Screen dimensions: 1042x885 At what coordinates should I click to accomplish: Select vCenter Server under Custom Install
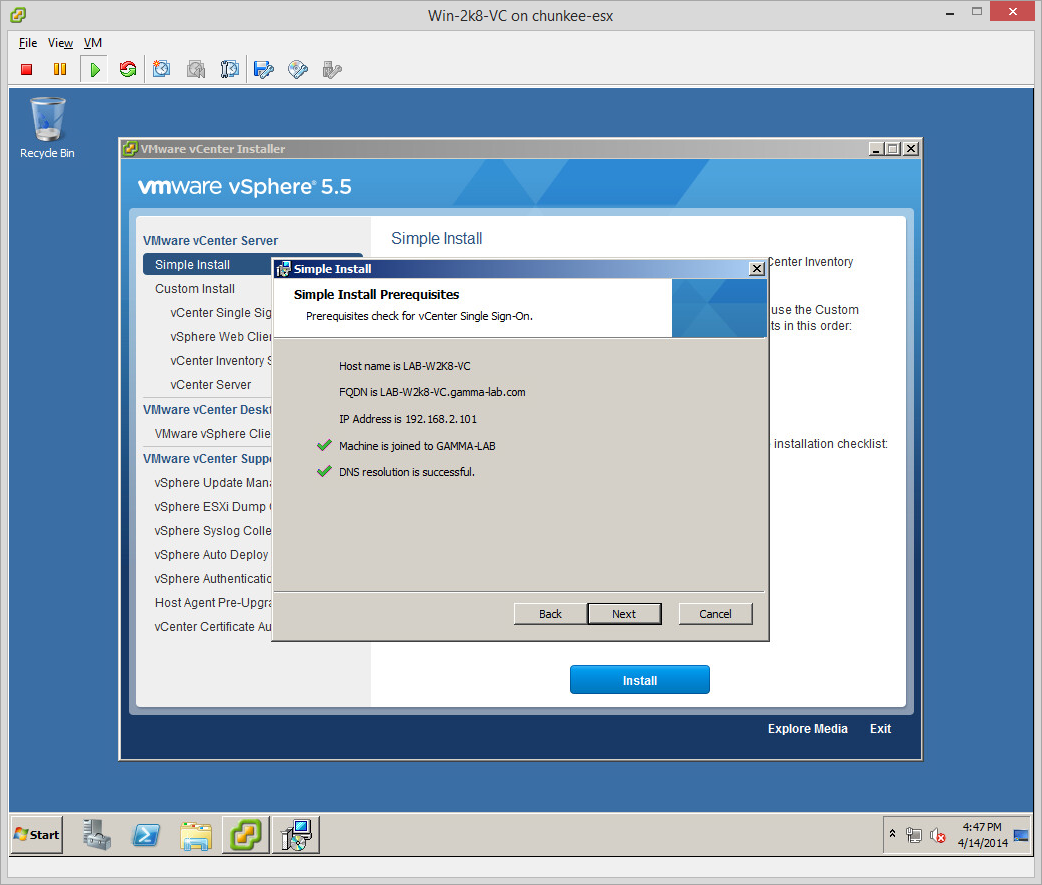coord(211,385)
